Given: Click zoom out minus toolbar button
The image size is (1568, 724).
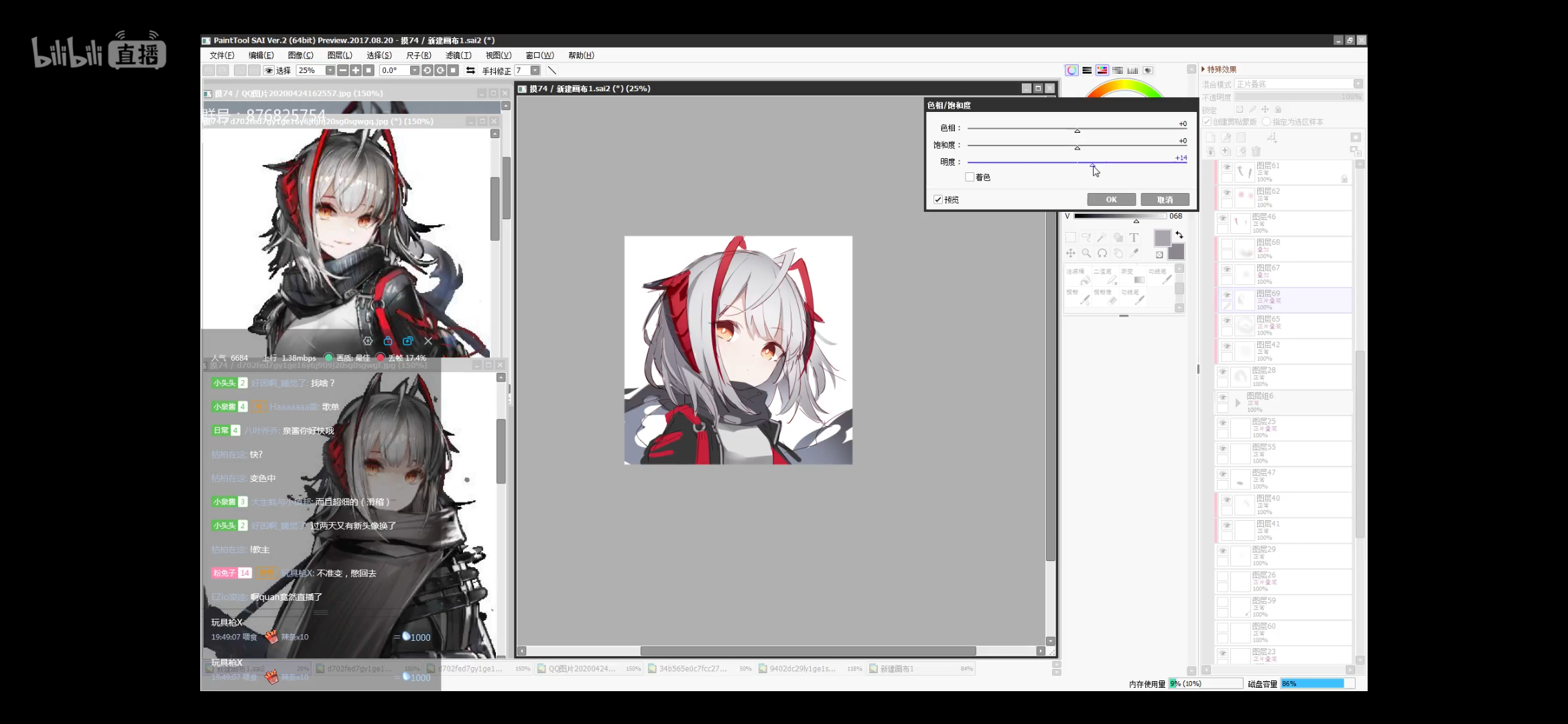Looking at the screenshot, I should (x=343, y=70).
